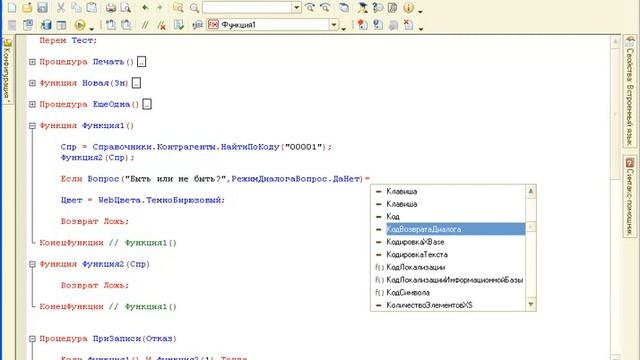This screenshot has width=640, height=360.
Task: Click the yellow information icon
Action: point(408,7)
